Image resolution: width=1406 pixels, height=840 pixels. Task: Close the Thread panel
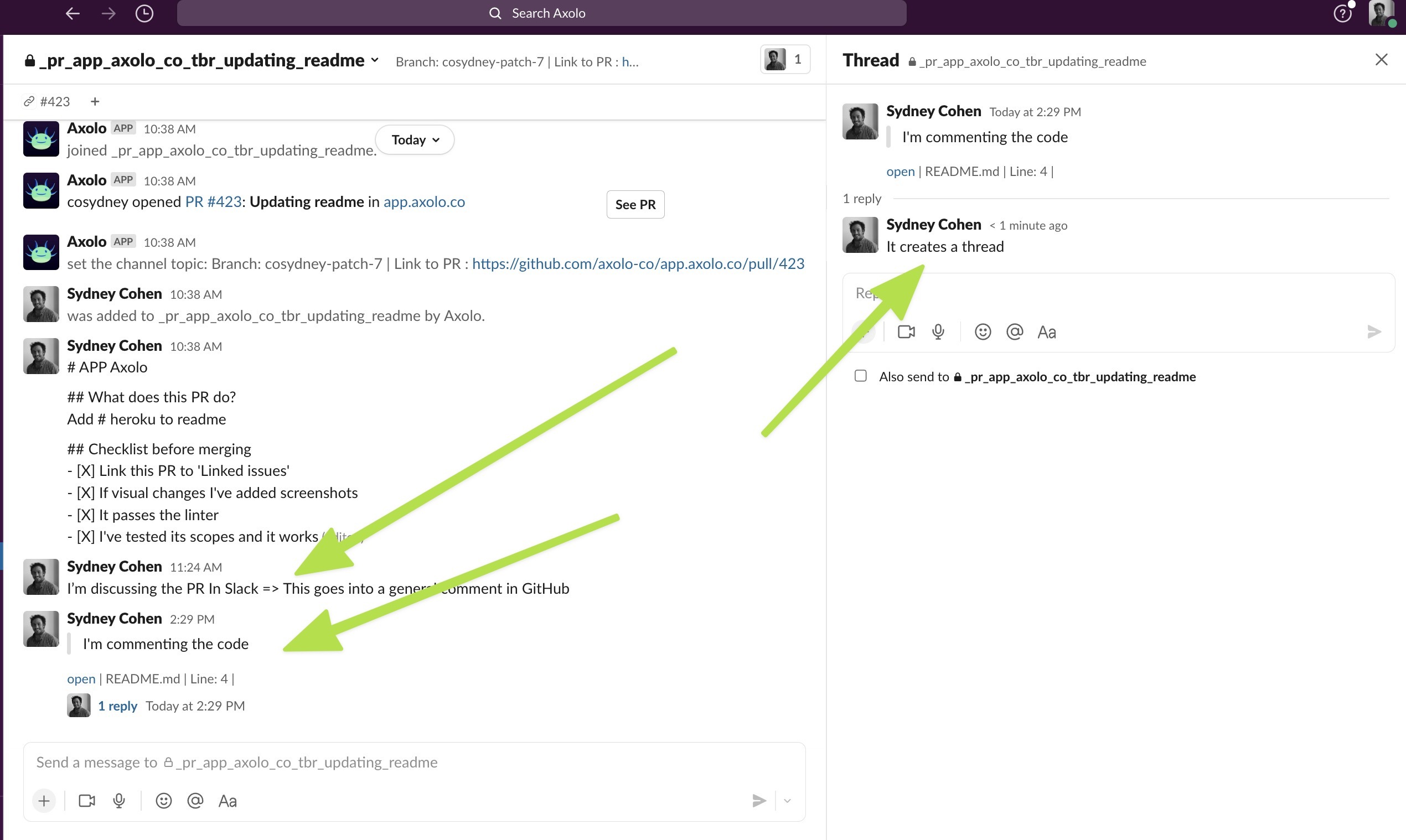[x=1381, y=59]
